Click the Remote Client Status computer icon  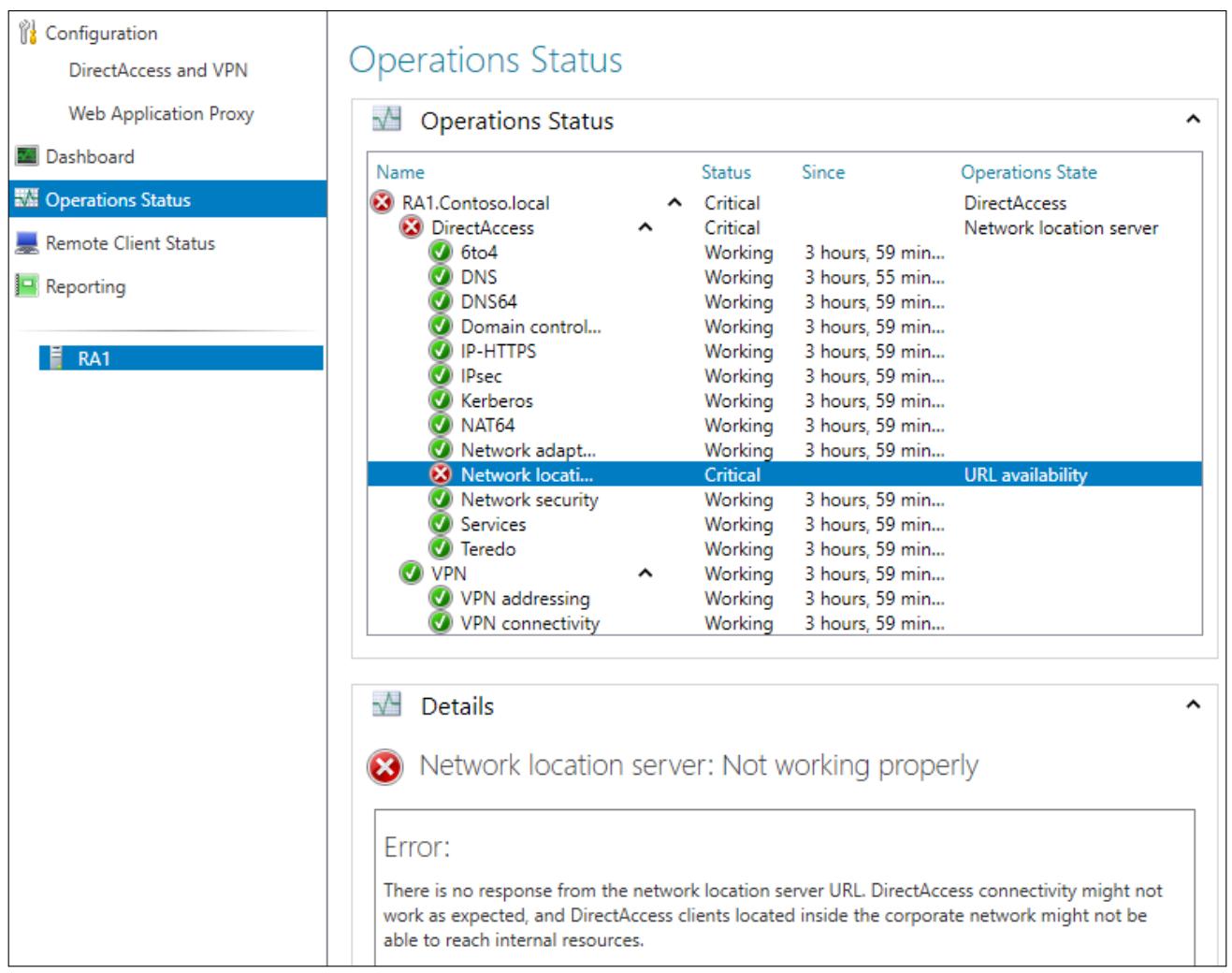click(x=27, y=243)
